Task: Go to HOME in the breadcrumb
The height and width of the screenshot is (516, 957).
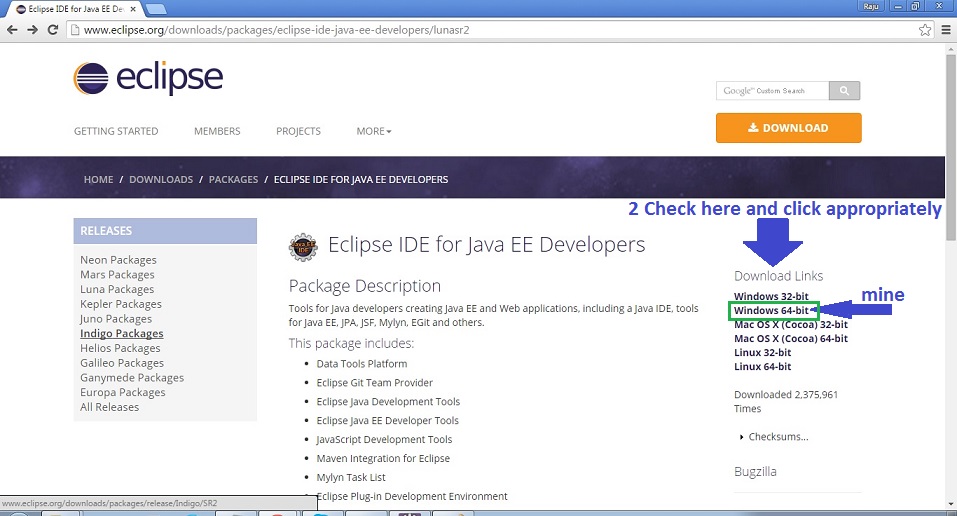Action: (x=98, y=179)
